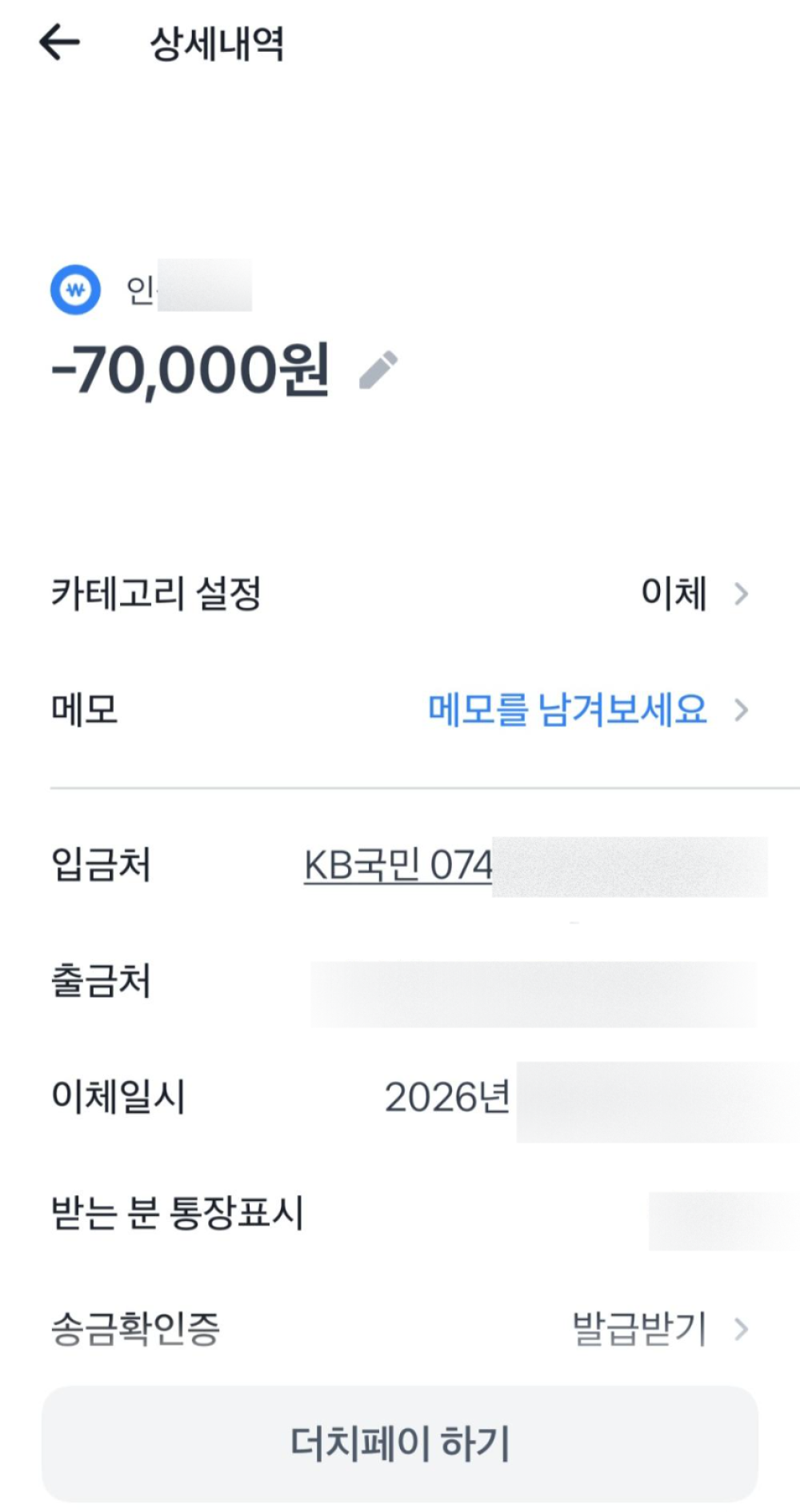This screenshot has height=1512, width=800.
Task: Open the KB국민 074 account link
Action: (398, 865)
